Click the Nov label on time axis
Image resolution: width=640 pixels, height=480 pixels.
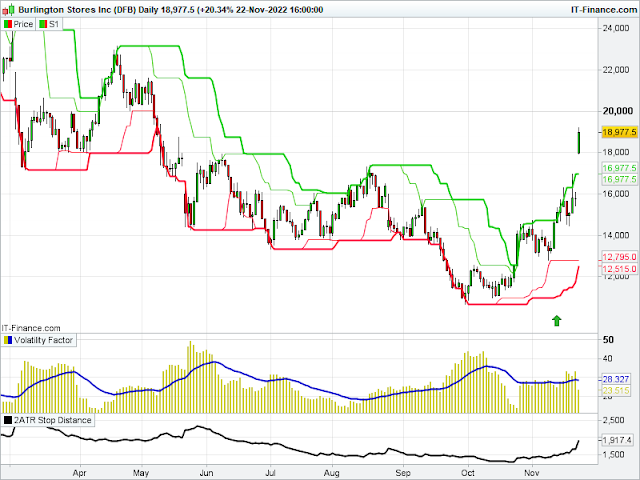pos(532,473)
